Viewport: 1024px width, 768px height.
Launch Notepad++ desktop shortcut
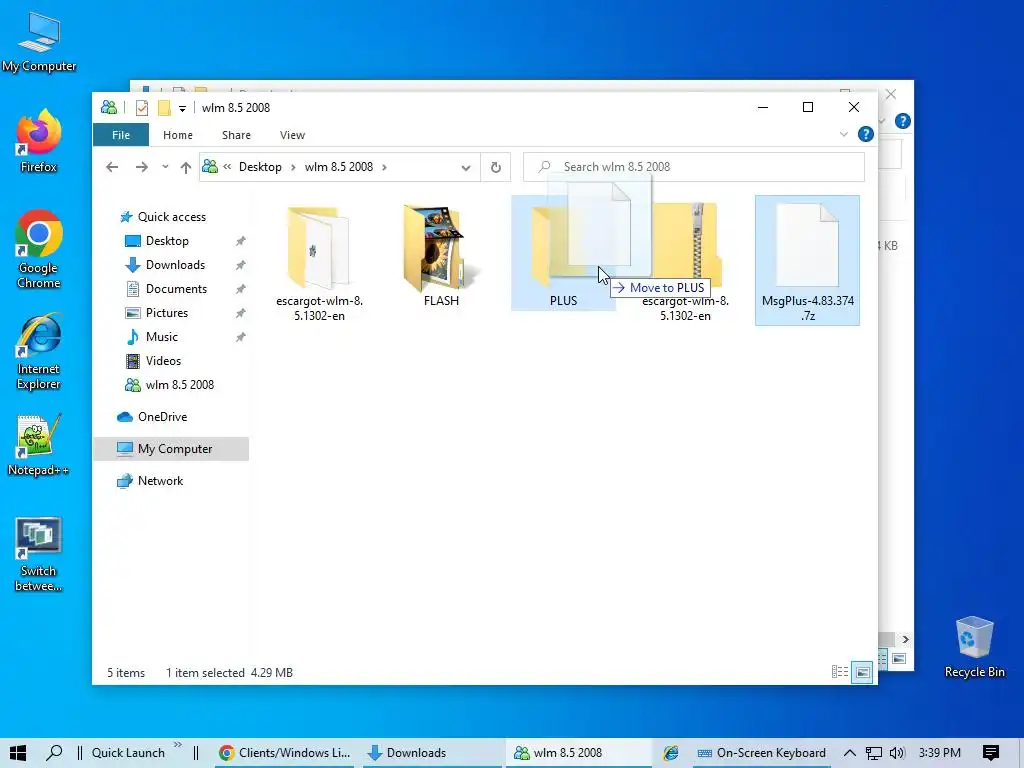coord(39,445)
